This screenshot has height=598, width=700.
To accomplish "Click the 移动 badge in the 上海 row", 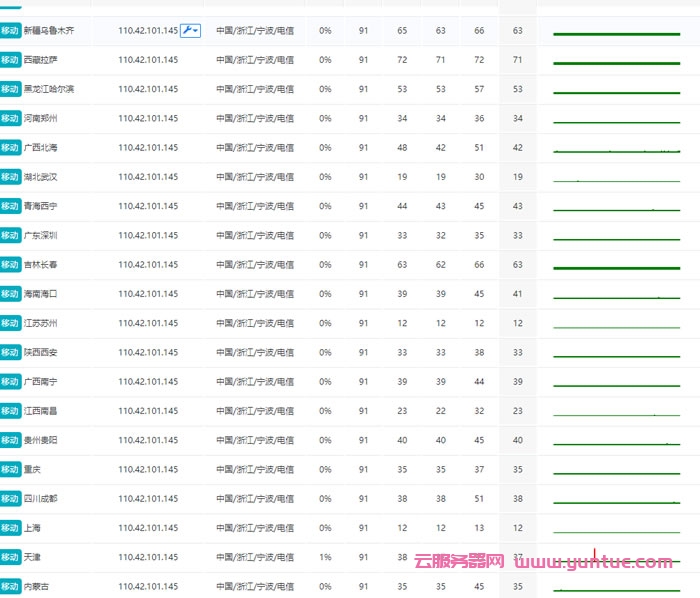I will [11, 528].
